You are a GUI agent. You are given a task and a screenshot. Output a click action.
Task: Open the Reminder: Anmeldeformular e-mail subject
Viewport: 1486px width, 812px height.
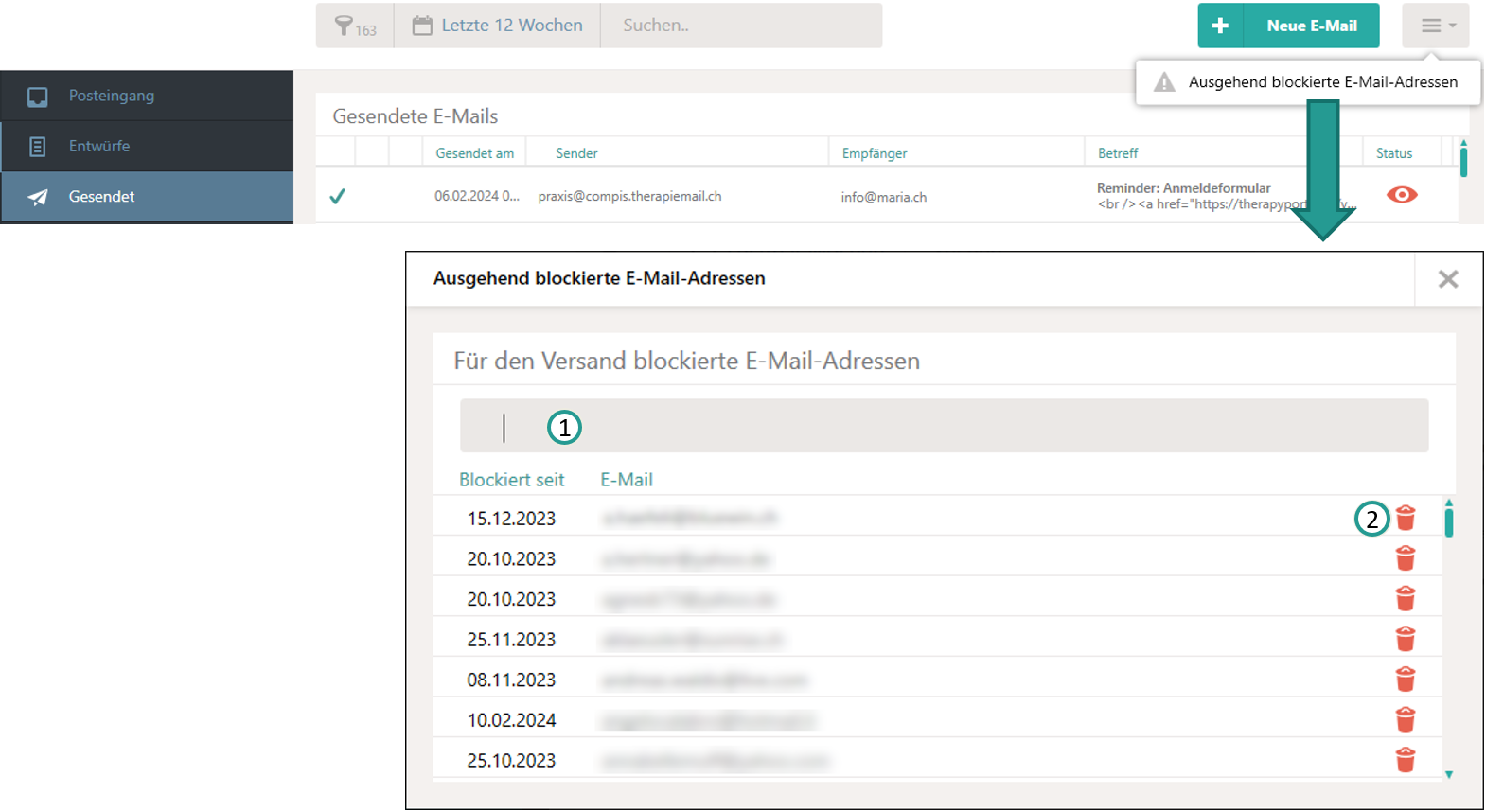point(1183,188)
